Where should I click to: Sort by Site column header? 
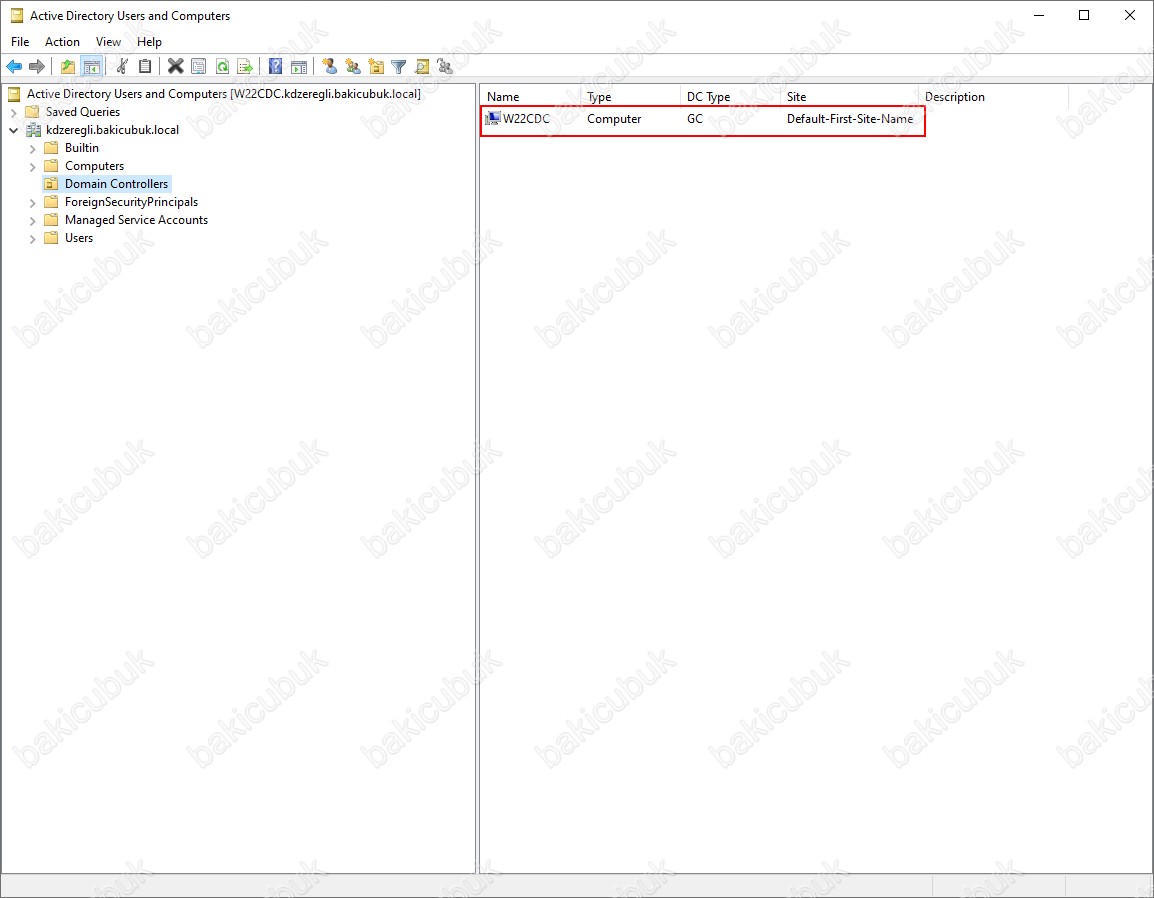(x=849, y=97)
